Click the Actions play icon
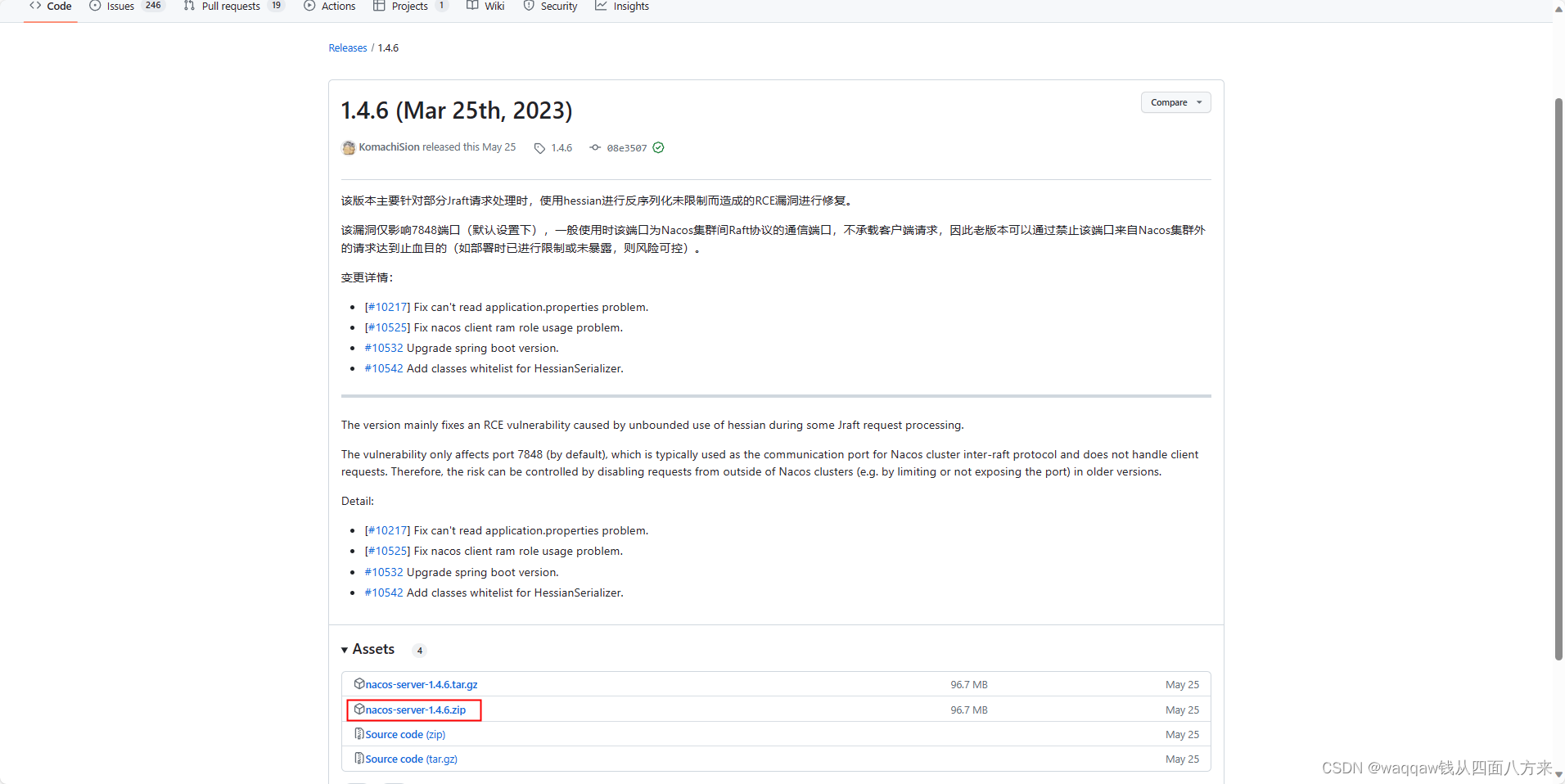Viewport: 1565px width, 784px height. 309,6
